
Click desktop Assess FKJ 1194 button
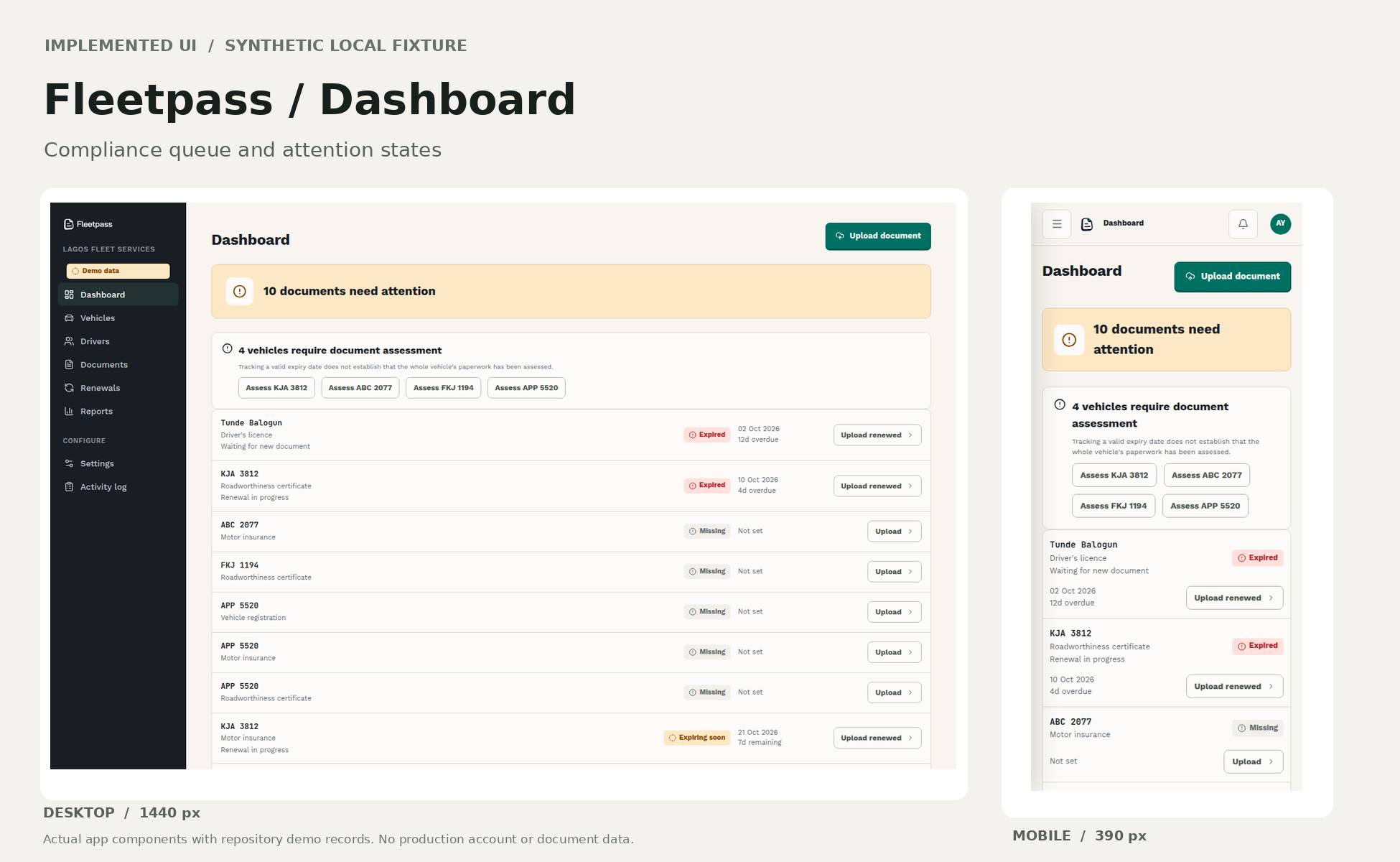(444, 388)
